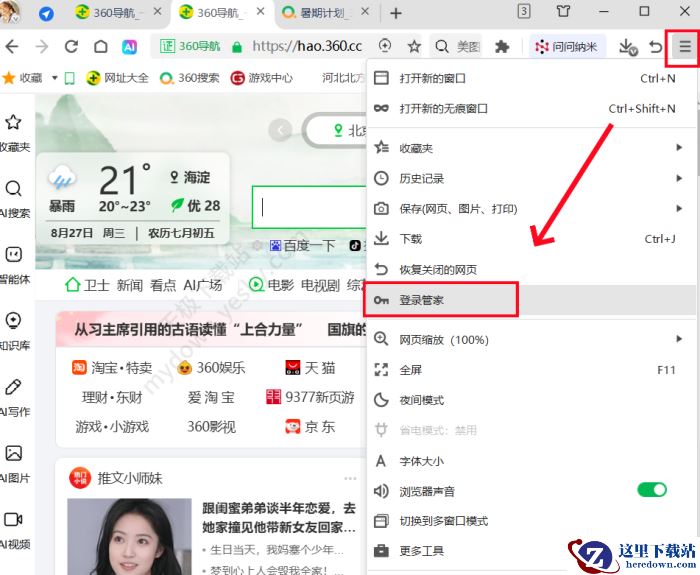700x575 pixels.
Task: Go back with the back arrow
Action: click(12, 46)
